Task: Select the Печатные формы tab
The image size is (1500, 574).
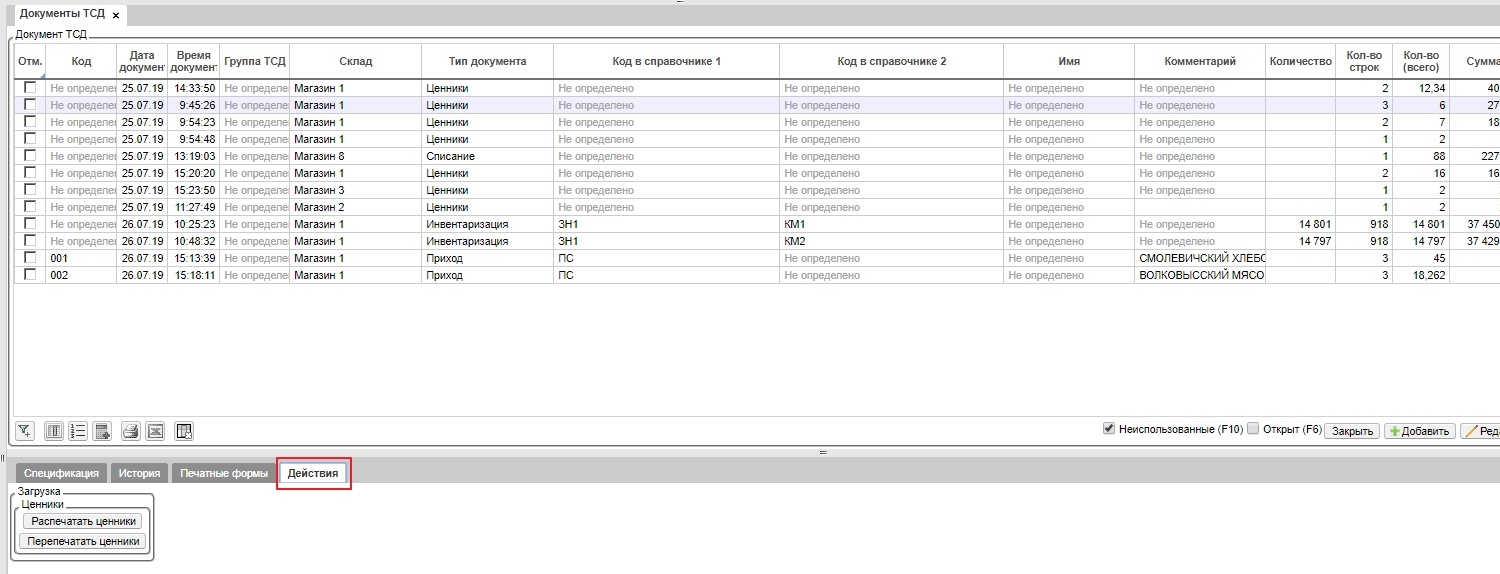Action: coord(224,473)
